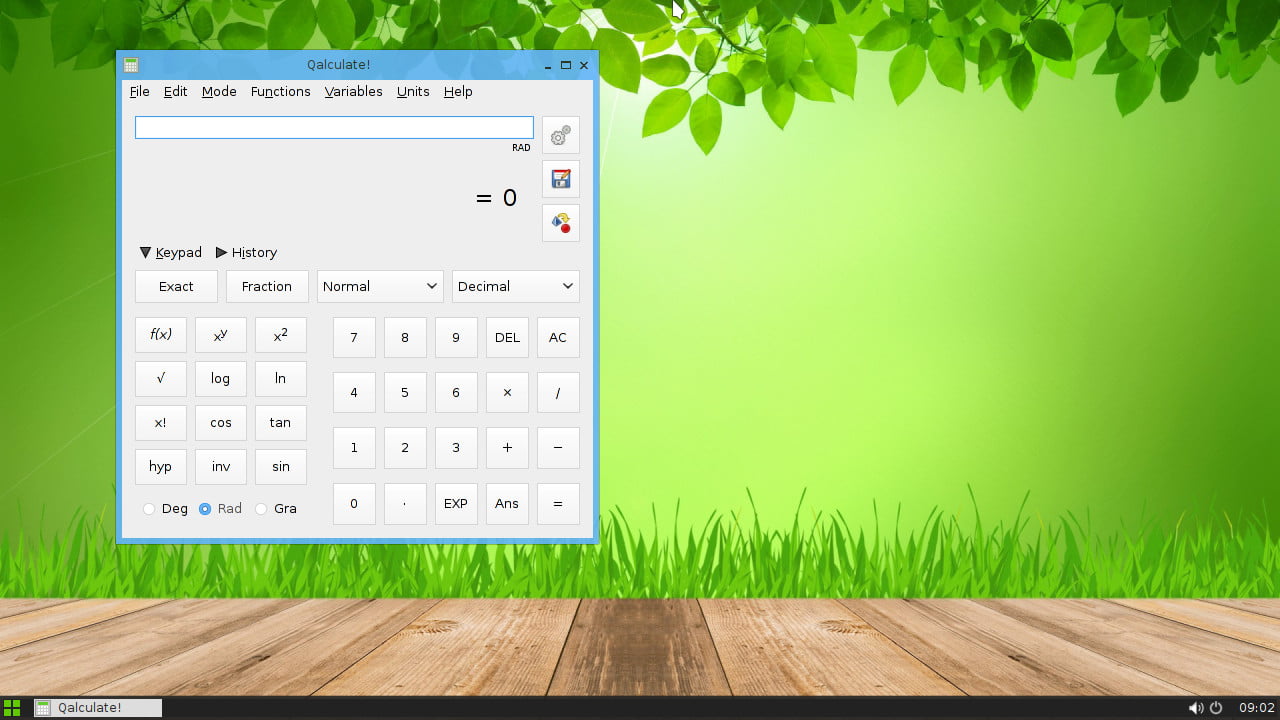Click the number 6 key

click(x=456, y=393)
